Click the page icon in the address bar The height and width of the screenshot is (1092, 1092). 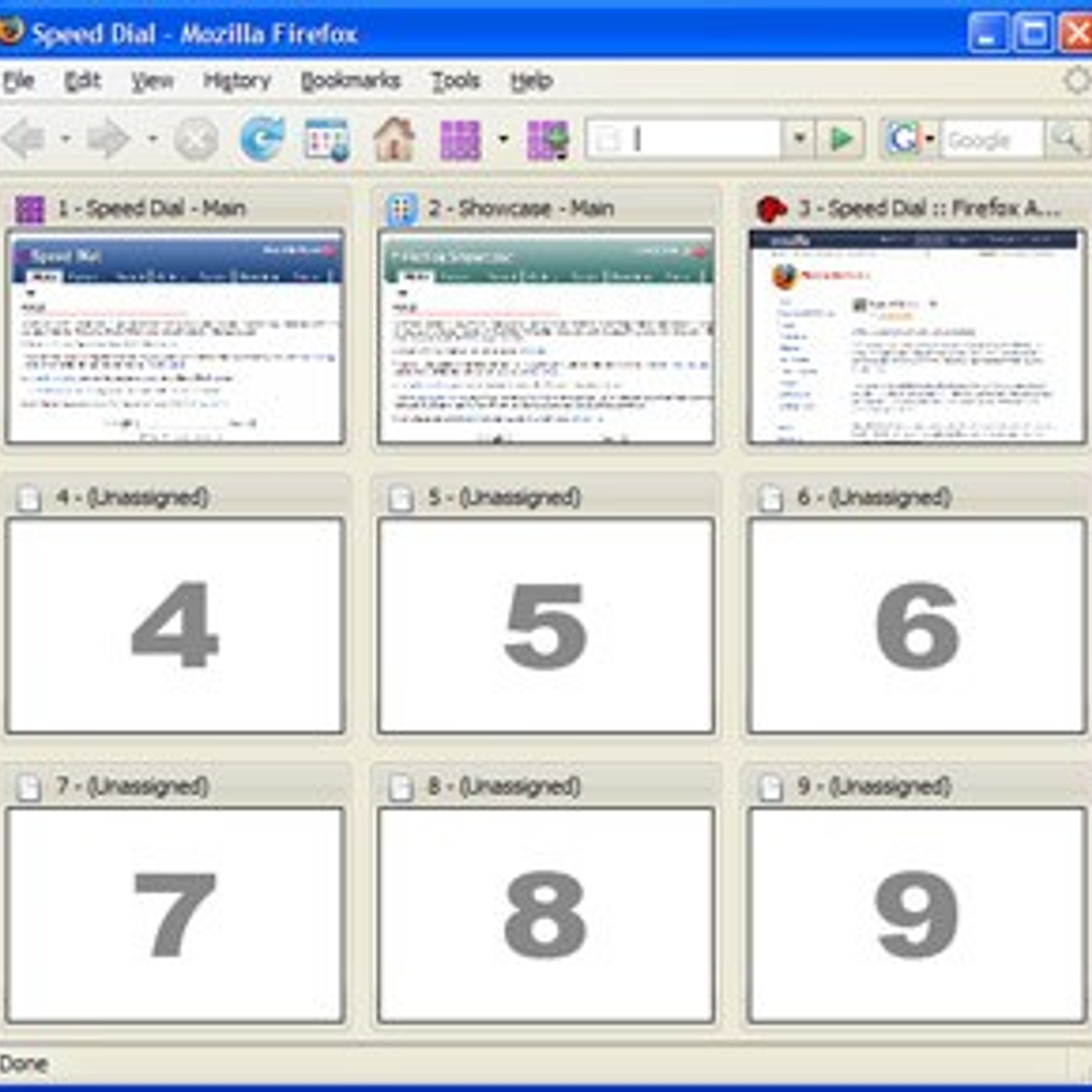tap(608, 139)
